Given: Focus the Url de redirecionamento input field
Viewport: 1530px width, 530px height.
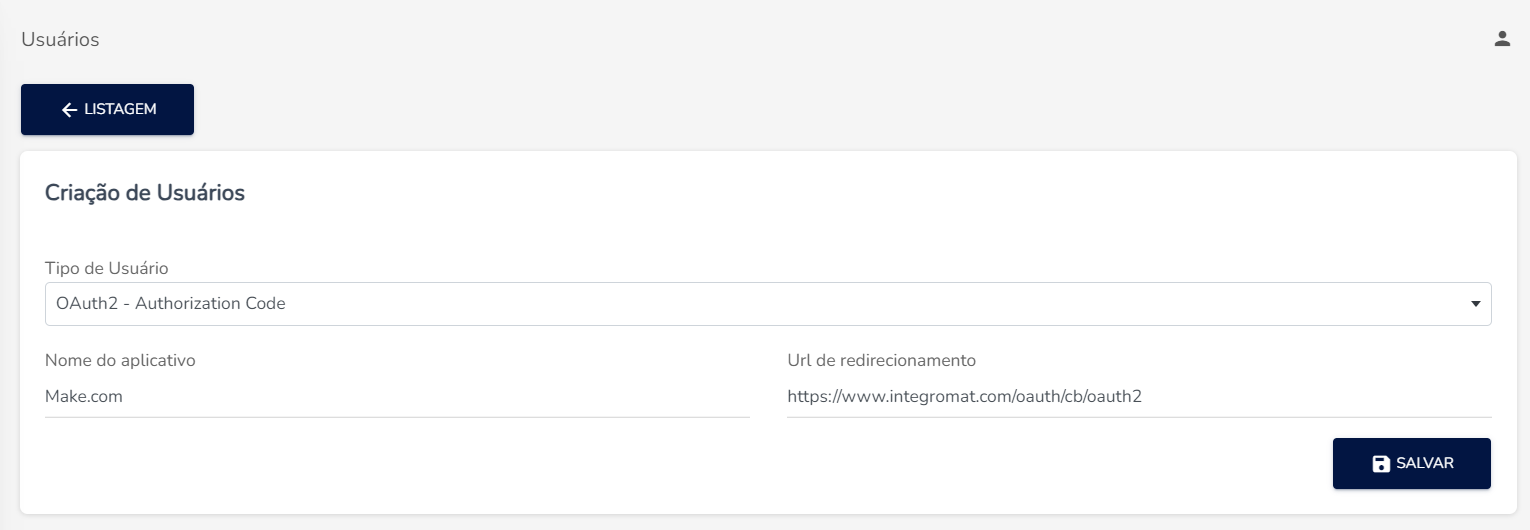Looking at the screenshot, I should 1139,397.
